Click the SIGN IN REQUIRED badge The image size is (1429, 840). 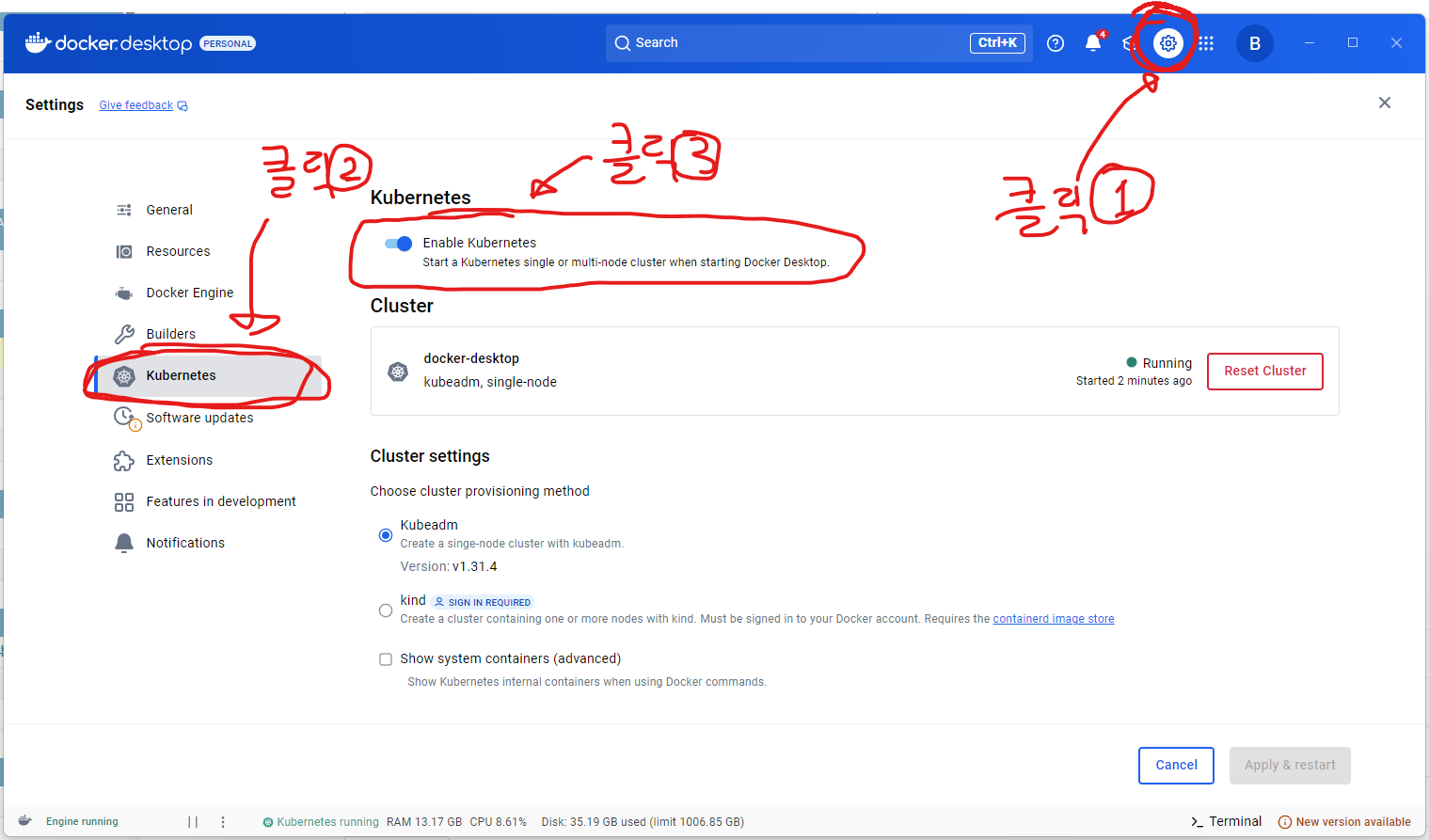coord(483,602)
